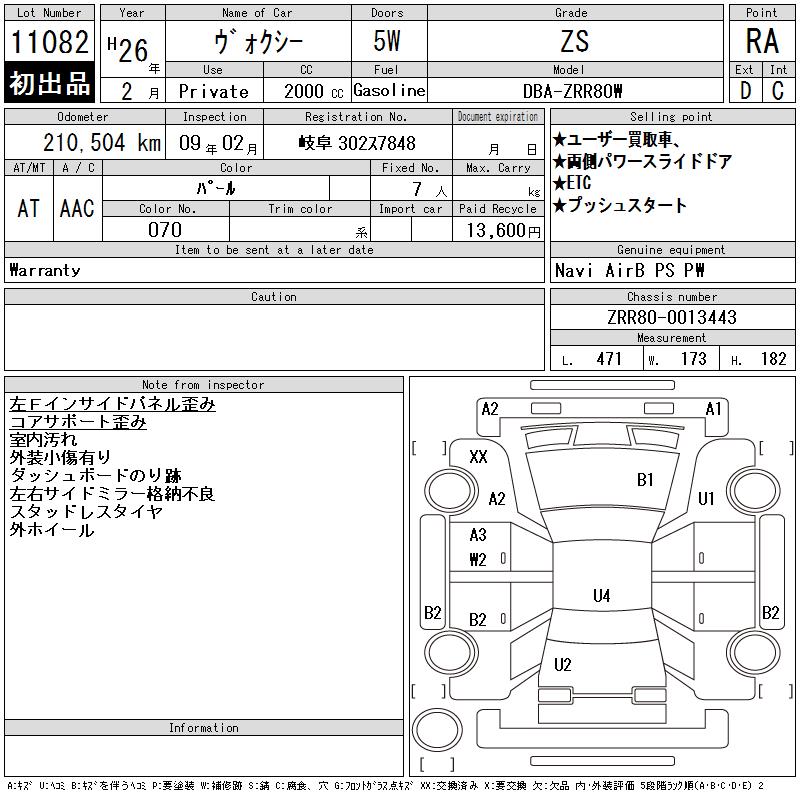Click the lot number 11082
Viewport: 800px width, 800px height.
pyautogui.click(x=49, y=42)
